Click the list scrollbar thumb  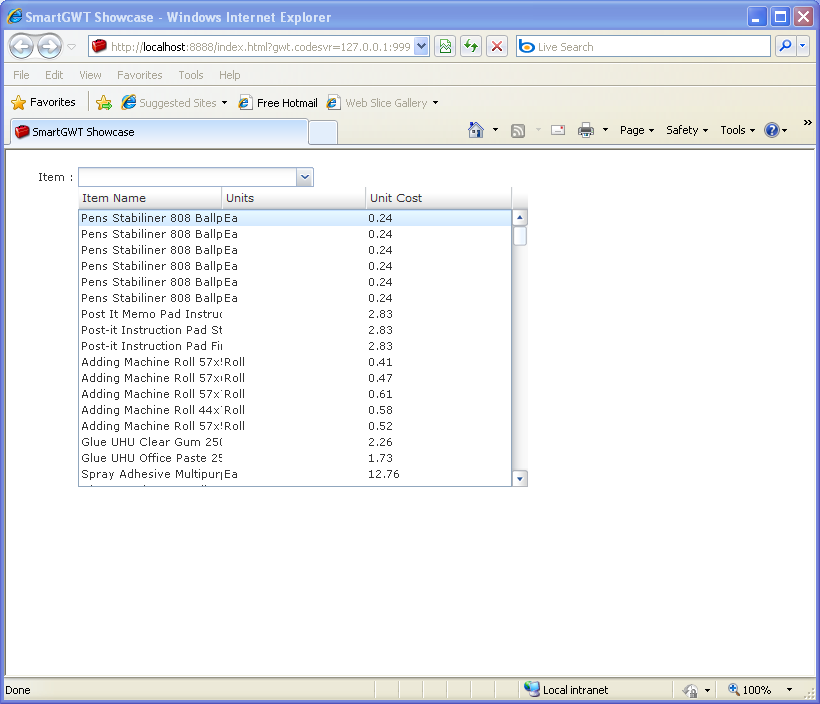(519, 236)
